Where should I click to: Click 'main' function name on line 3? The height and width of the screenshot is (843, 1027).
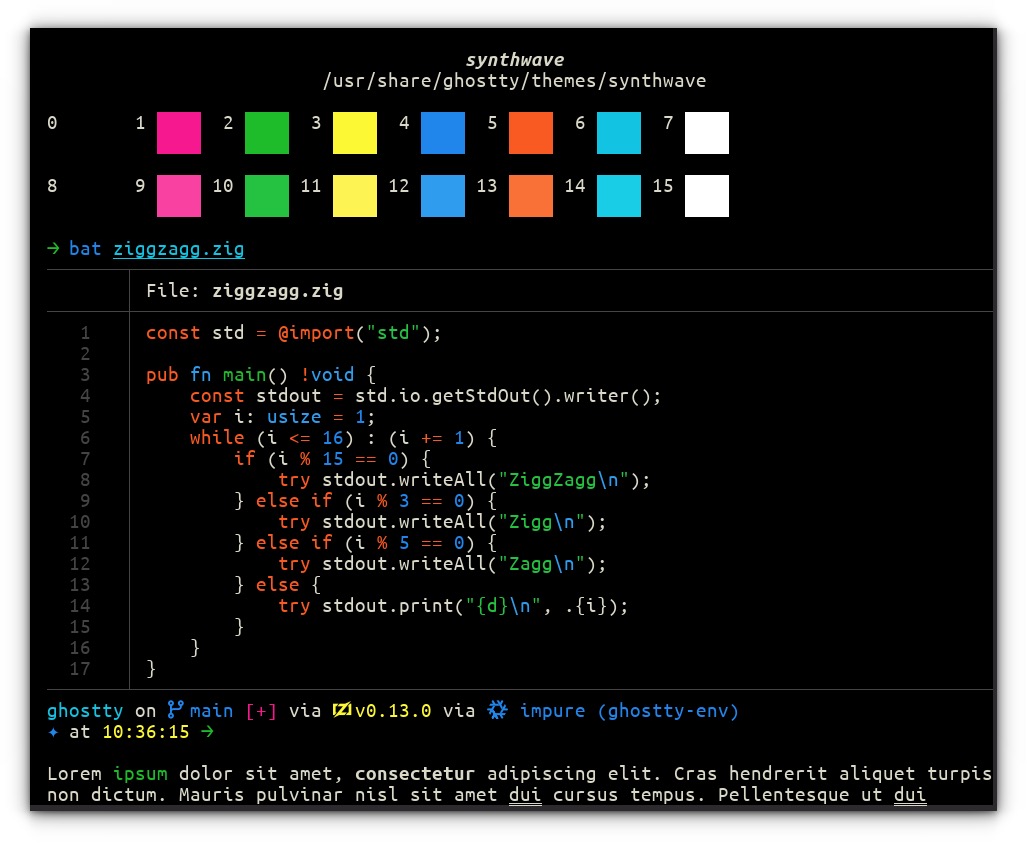coord(244,375)
